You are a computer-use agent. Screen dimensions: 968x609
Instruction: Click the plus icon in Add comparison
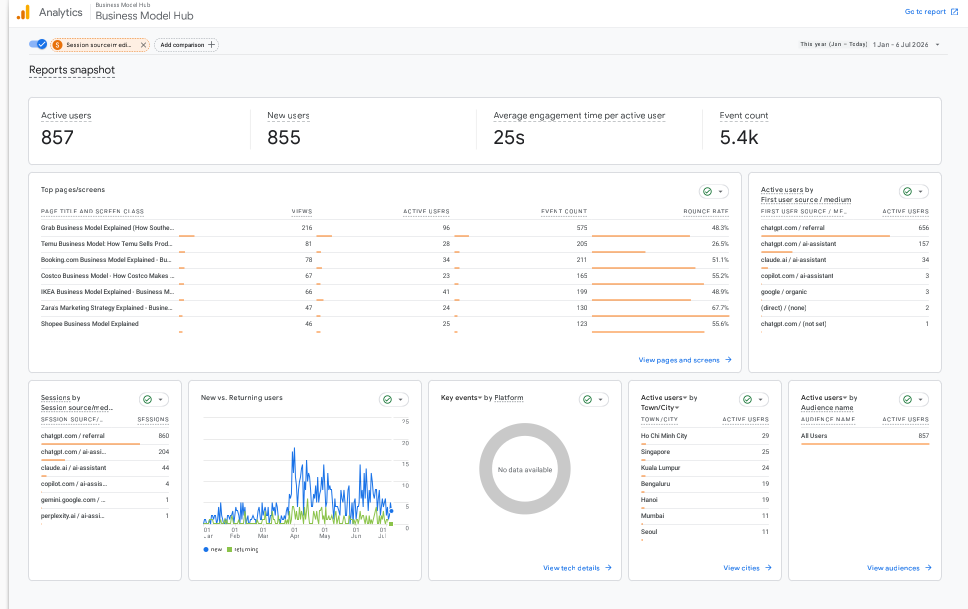point(211,44)
